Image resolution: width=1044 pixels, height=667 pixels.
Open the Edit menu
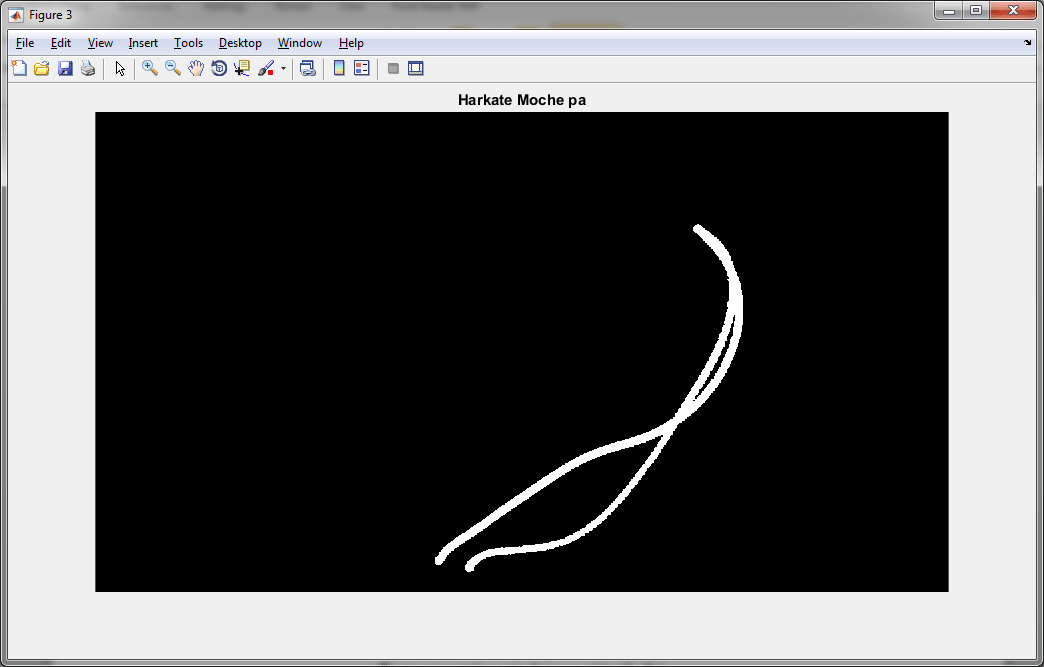pyautogui.click(x=61, y=43)
